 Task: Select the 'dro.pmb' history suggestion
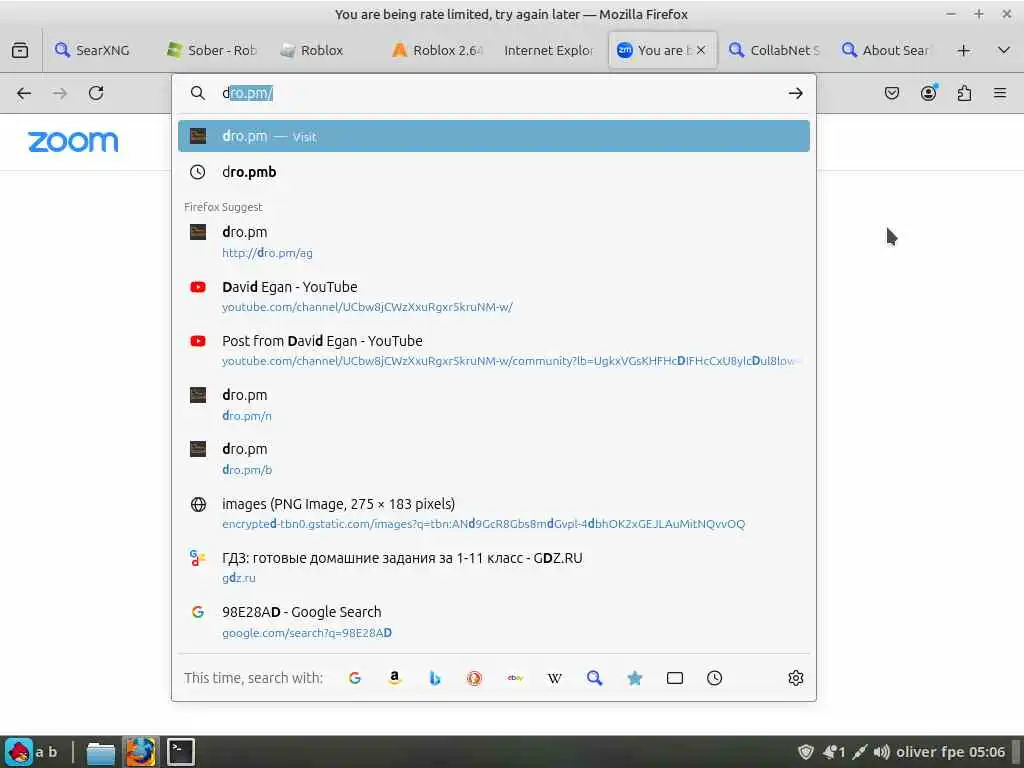click(x=494, y=172)
